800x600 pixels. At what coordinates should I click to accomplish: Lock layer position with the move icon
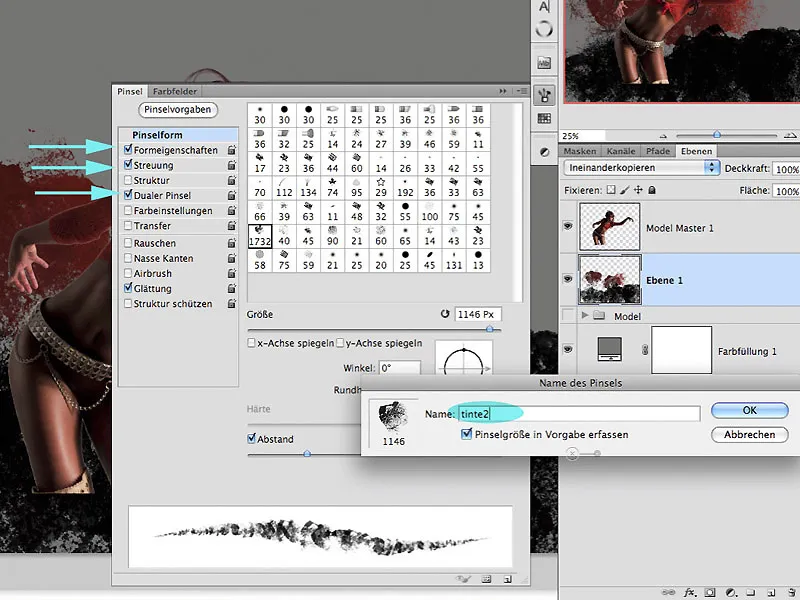[637, 190]
